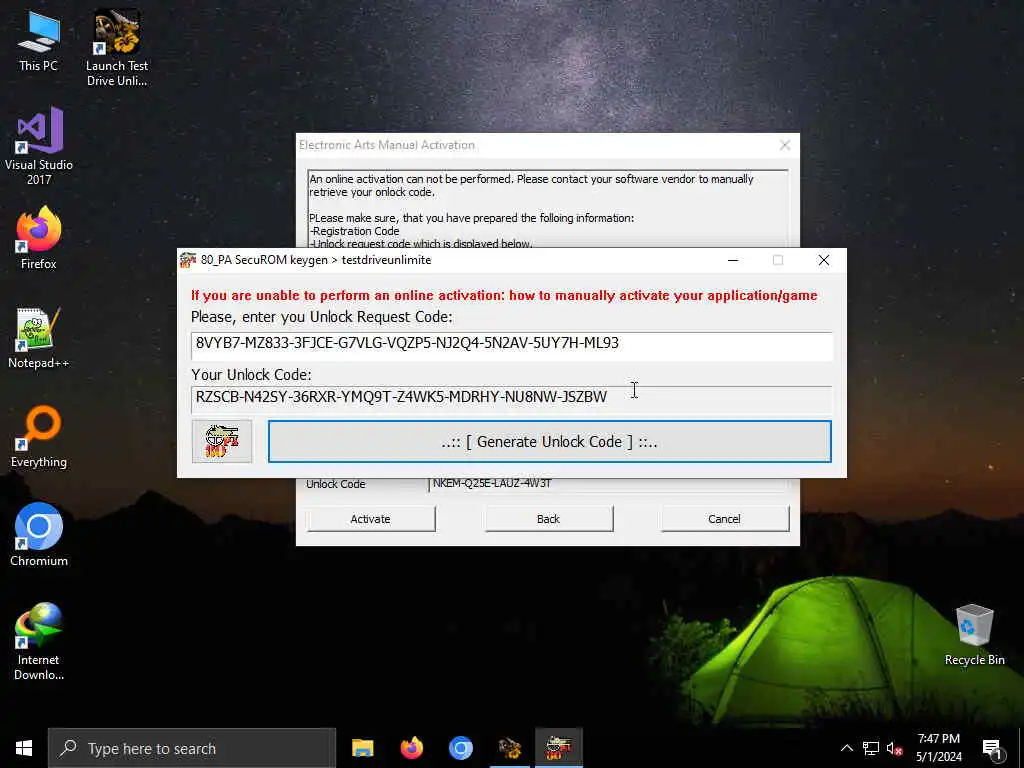The width and height of the screenshot is (1024, 768).
Task: Select Launch Test Drive Unlimited shortcut
Action: pyautogui.click(x=117, y=47)
